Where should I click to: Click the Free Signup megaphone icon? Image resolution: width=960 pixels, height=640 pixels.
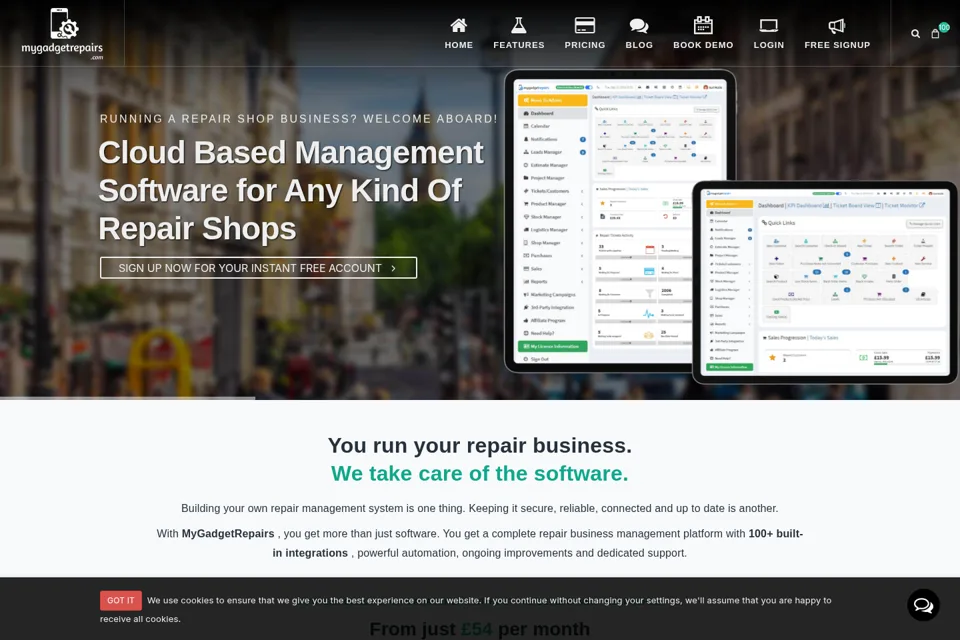[837, 26]
